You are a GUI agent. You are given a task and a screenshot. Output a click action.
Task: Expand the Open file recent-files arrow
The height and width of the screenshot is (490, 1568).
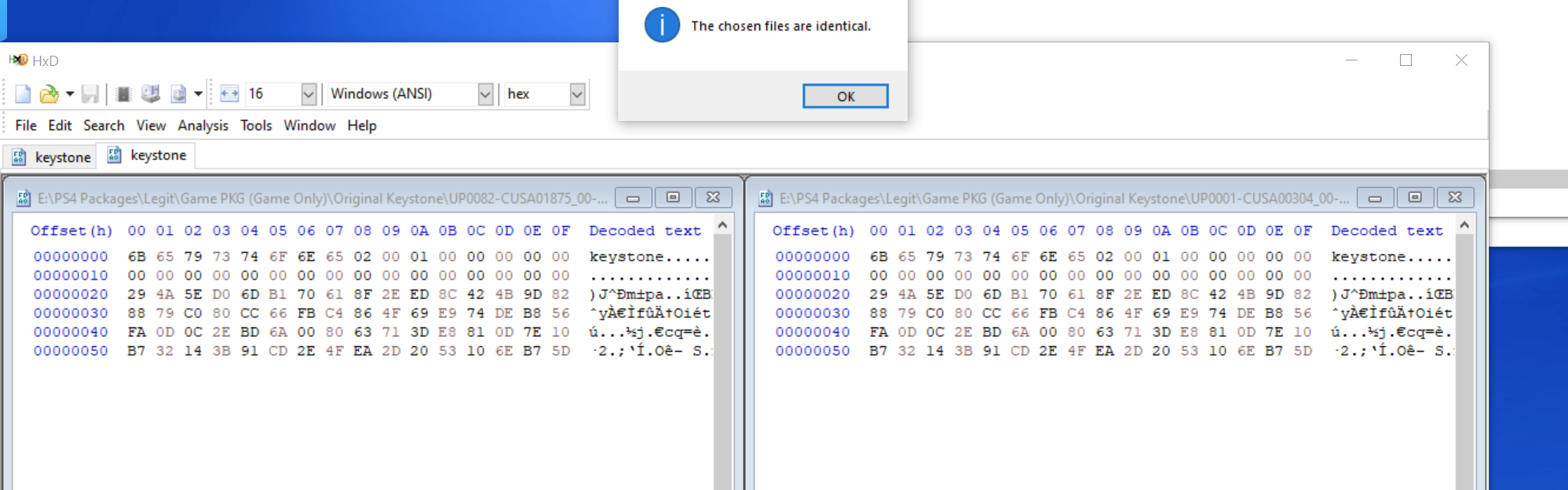70,94
